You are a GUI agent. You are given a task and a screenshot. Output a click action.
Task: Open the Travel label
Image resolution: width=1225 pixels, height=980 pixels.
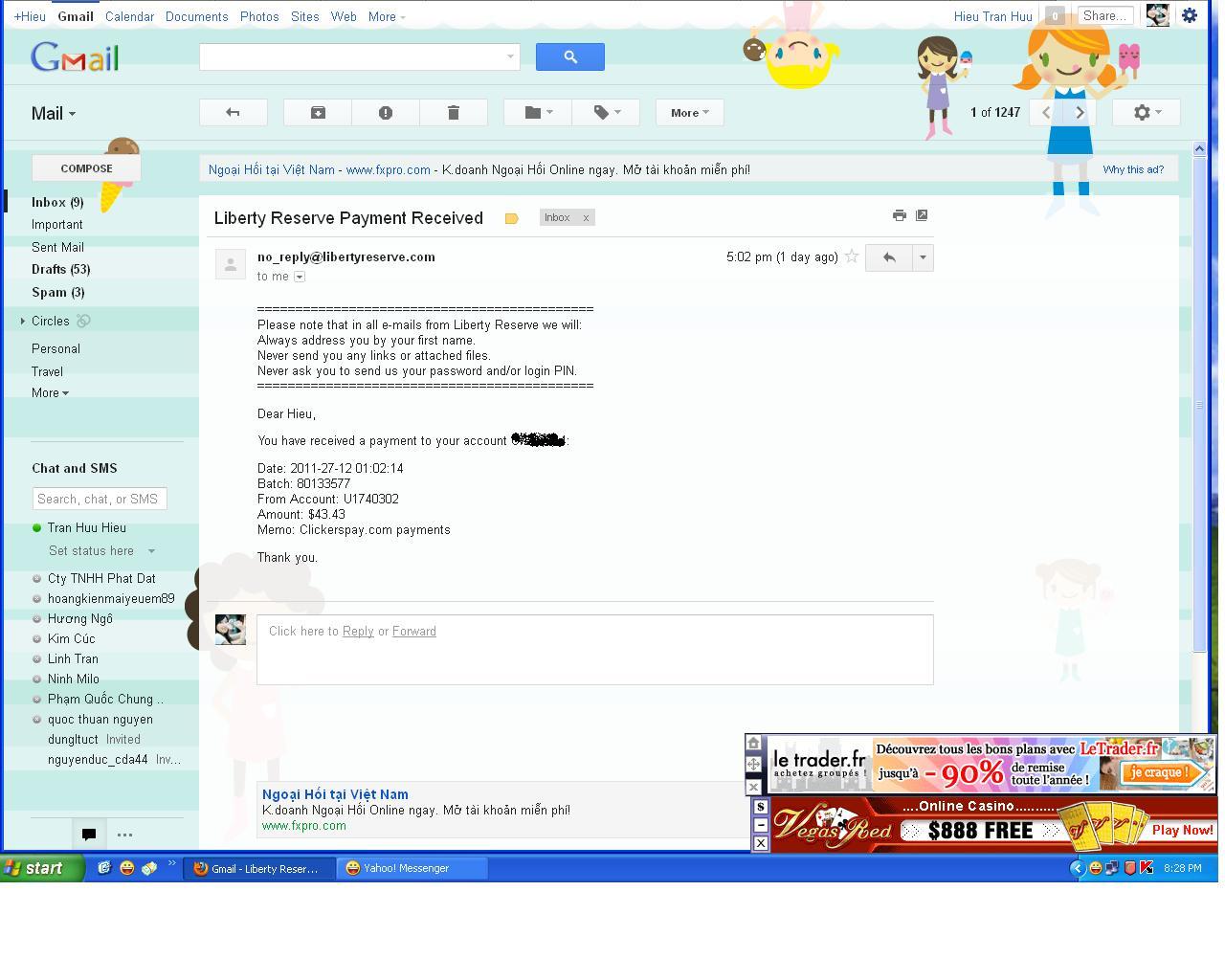coord(47,371)
